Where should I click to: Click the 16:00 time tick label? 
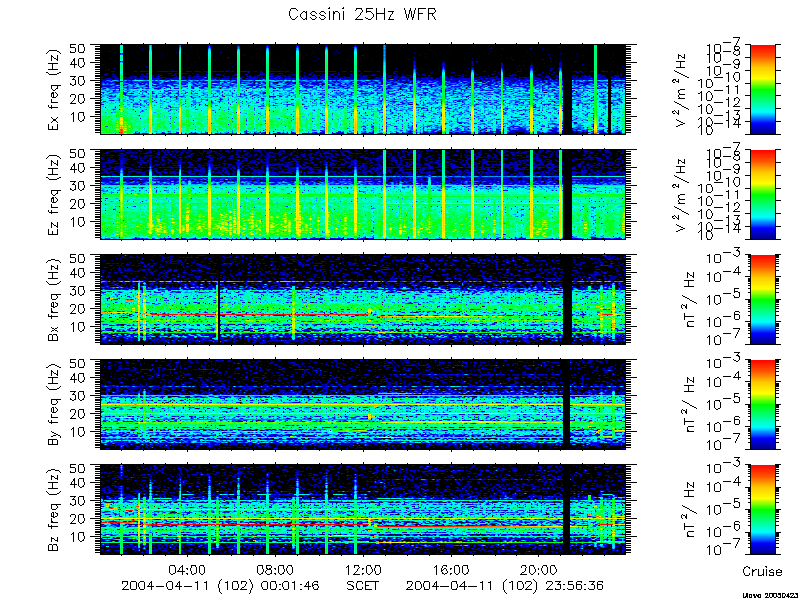450,570
